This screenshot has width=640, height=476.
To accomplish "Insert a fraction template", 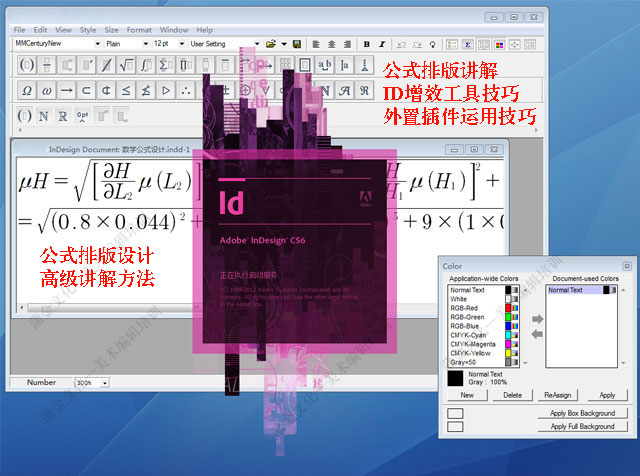I will point(47,65).
